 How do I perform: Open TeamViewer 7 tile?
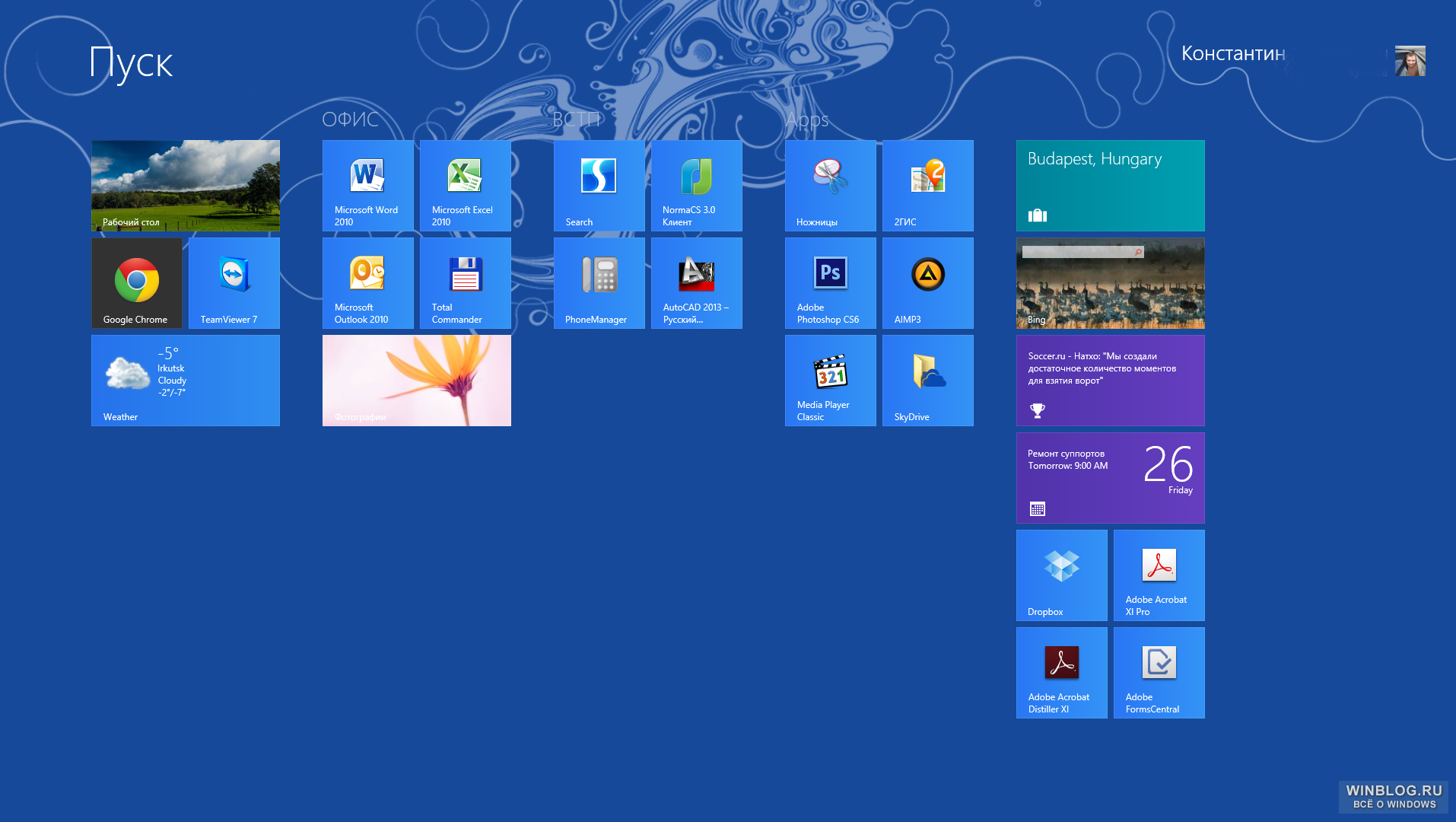[x=234, y=283]
